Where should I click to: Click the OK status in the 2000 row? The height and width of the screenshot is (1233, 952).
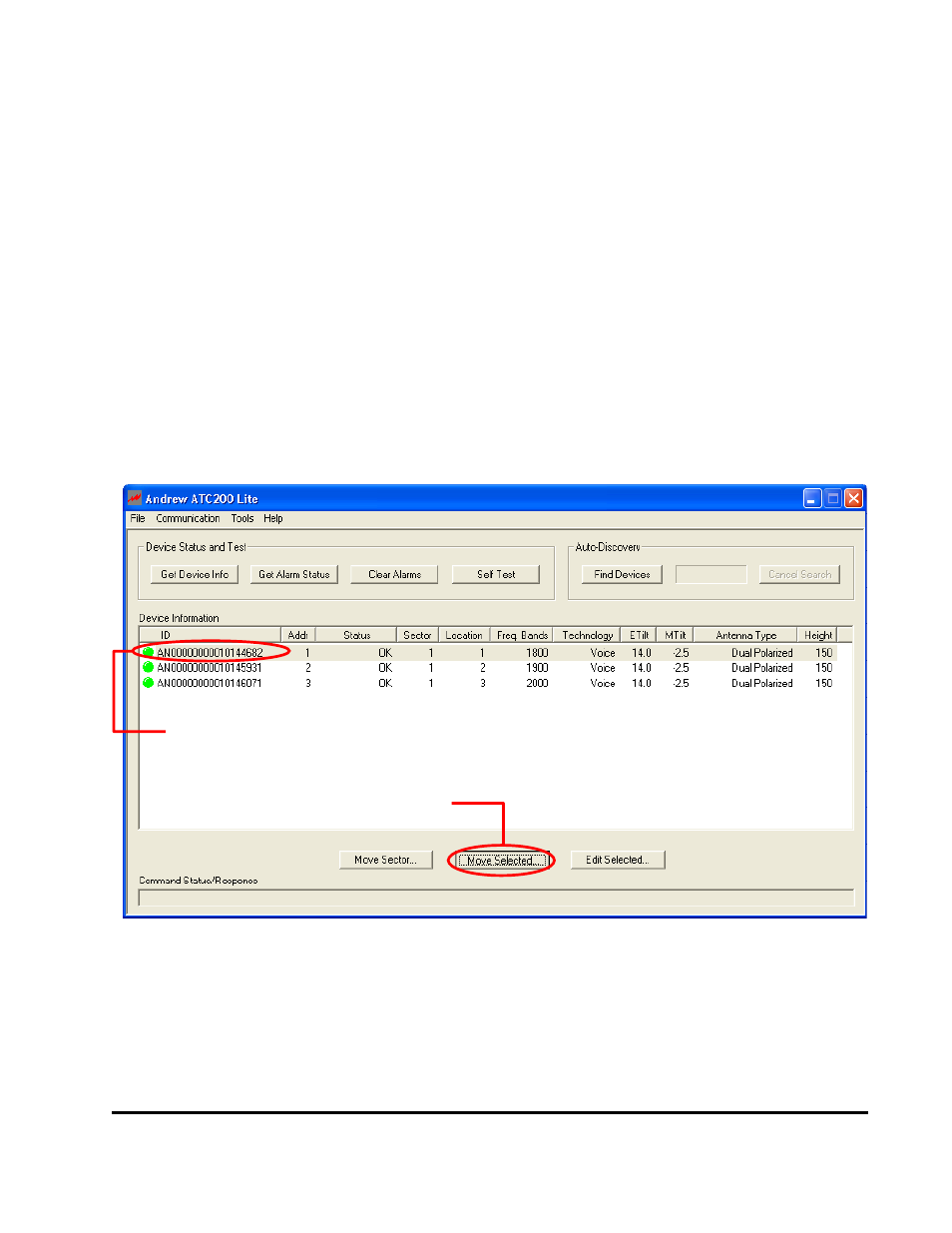click(x=385, y=683)
